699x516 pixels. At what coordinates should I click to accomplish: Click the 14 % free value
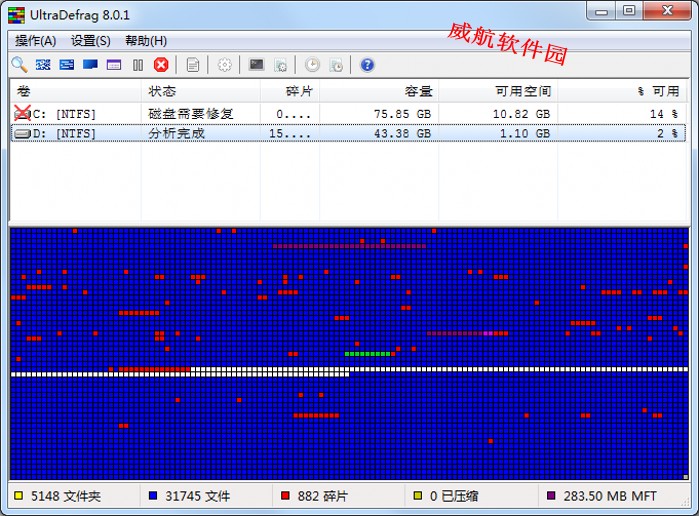(664, 114)
